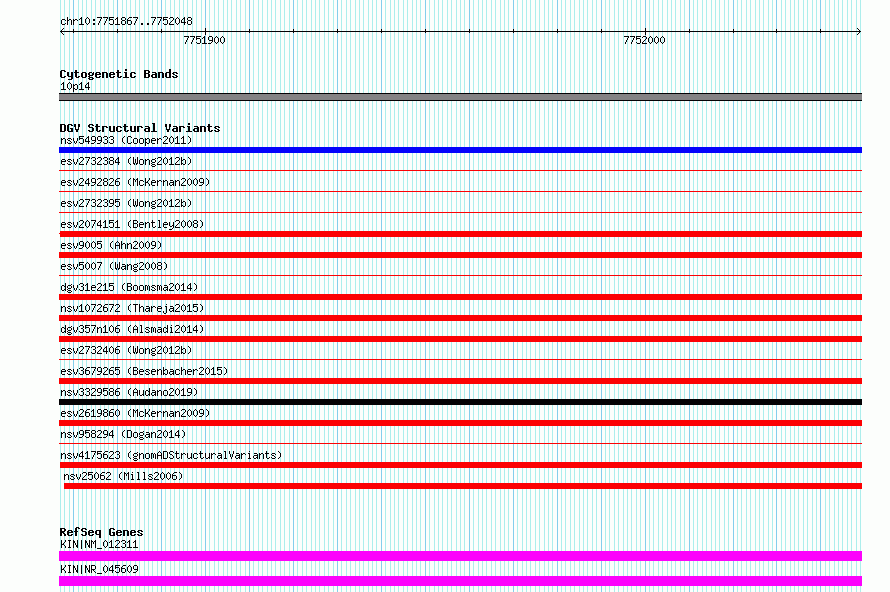Click the left arrow end of the ruler
Viewport: 890px width, 592px height.
tap(63, 31)
